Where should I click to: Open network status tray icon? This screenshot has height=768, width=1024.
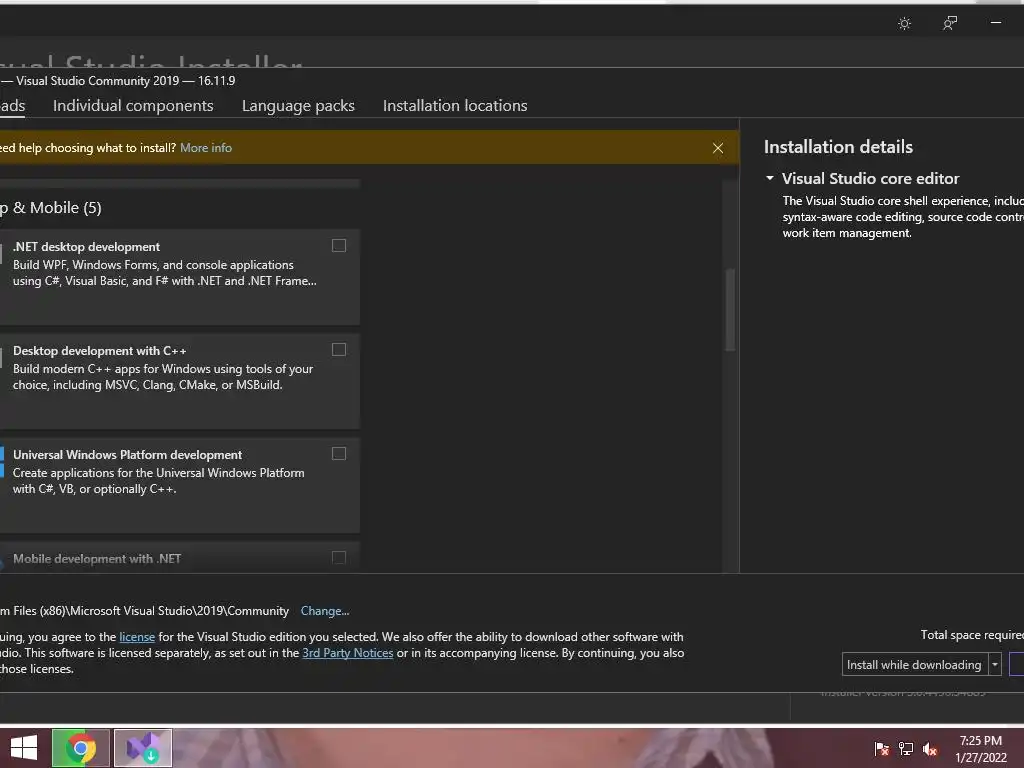pos(906,748)
